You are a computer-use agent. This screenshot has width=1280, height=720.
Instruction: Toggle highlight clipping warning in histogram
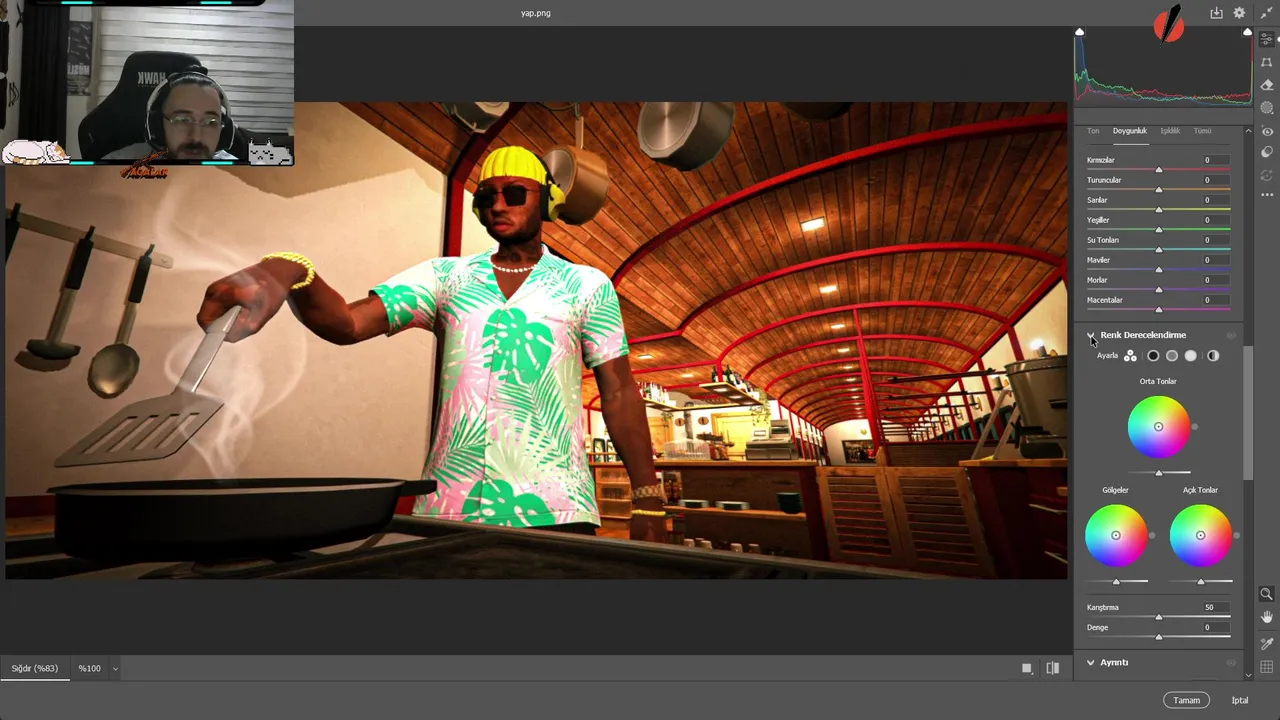click(x=1247, y=33)
